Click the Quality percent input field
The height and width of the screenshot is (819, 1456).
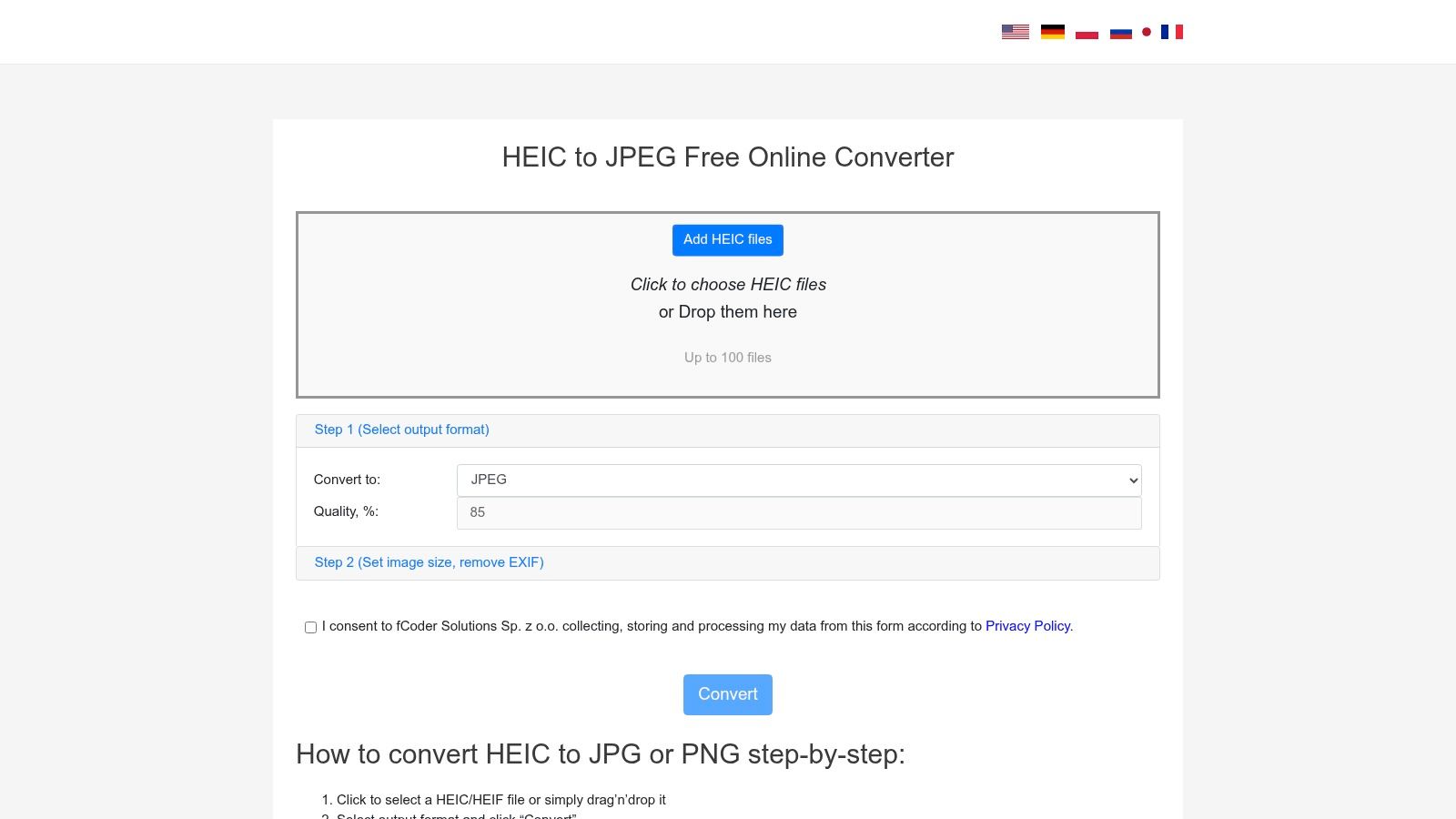tap(799, 513)
